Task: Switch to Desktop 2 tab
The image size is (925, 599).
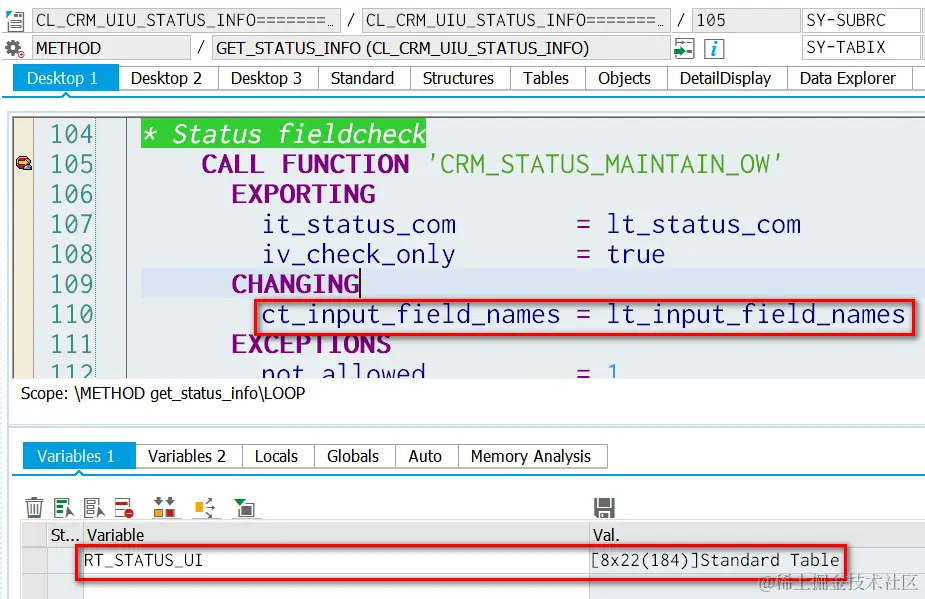Action: click(x=166, y=78)
